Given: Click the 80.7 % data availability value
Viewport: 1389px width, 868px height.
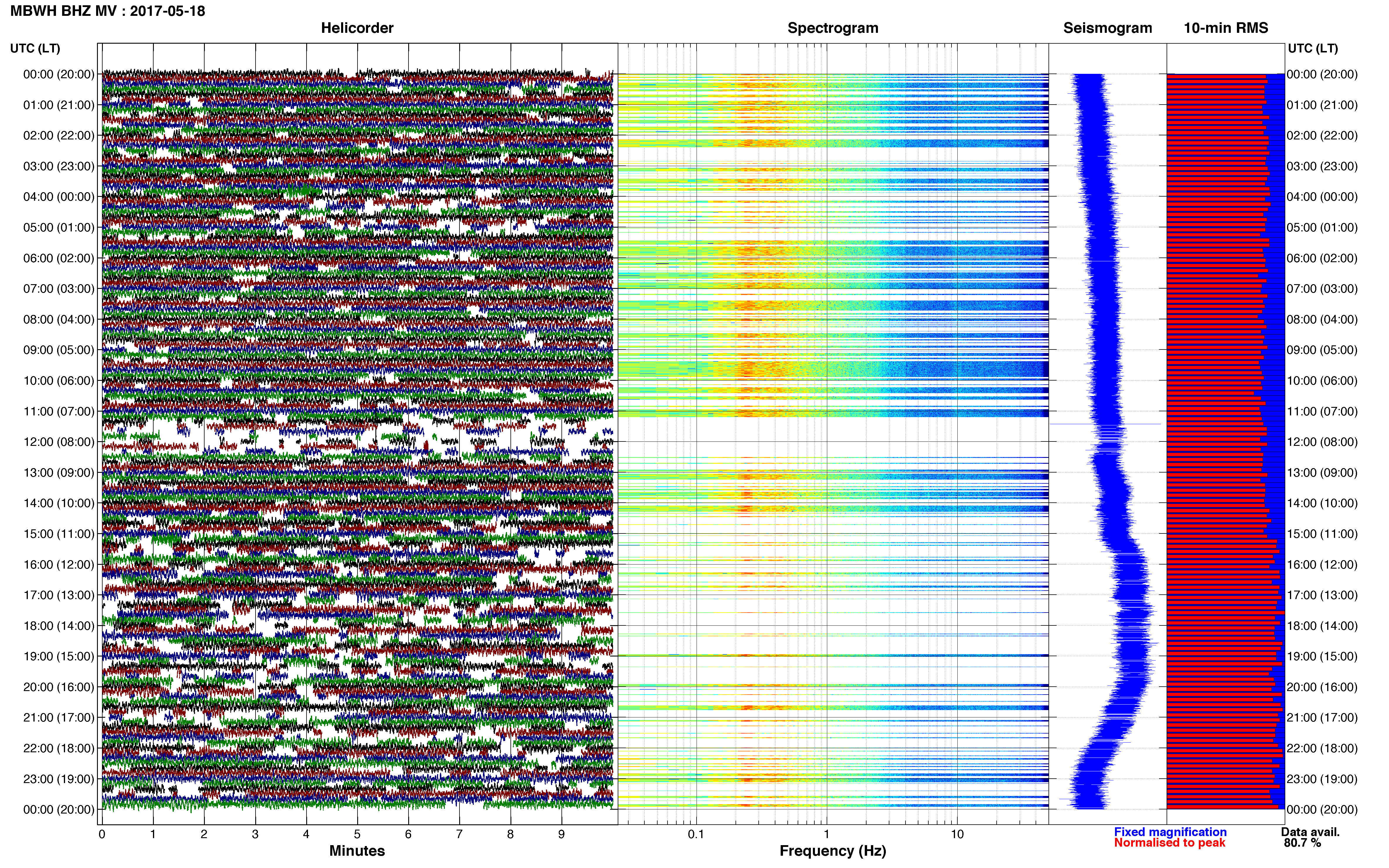Looking at the screenshot, I should pos(1302,843).
